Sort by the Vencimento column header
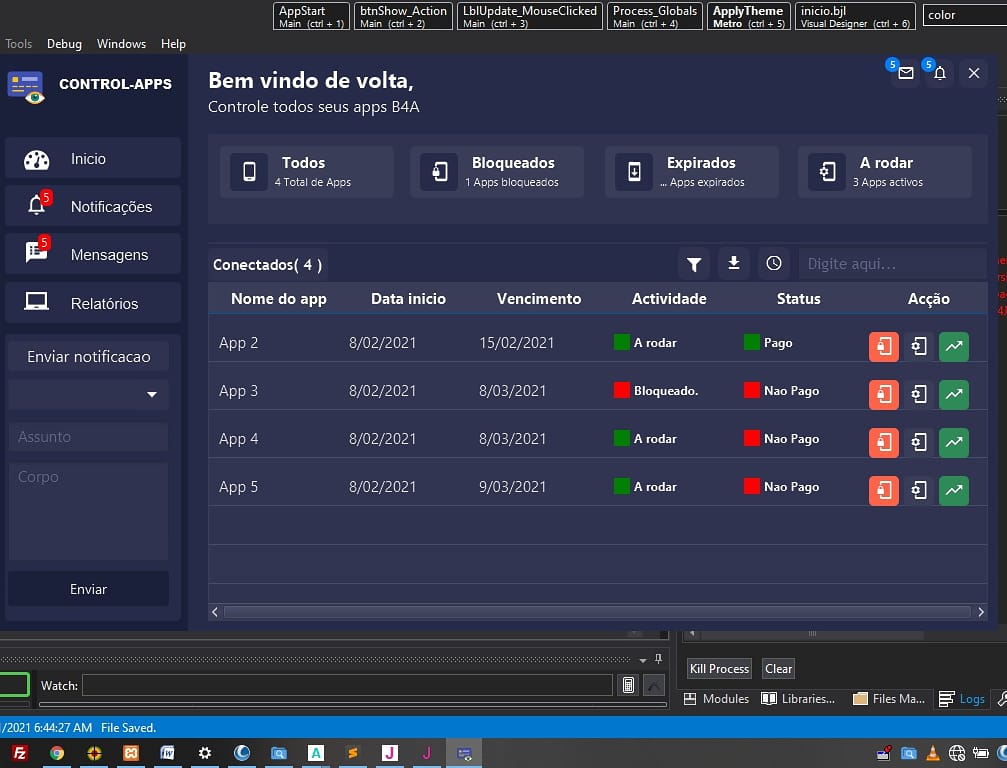 [539, 299]
